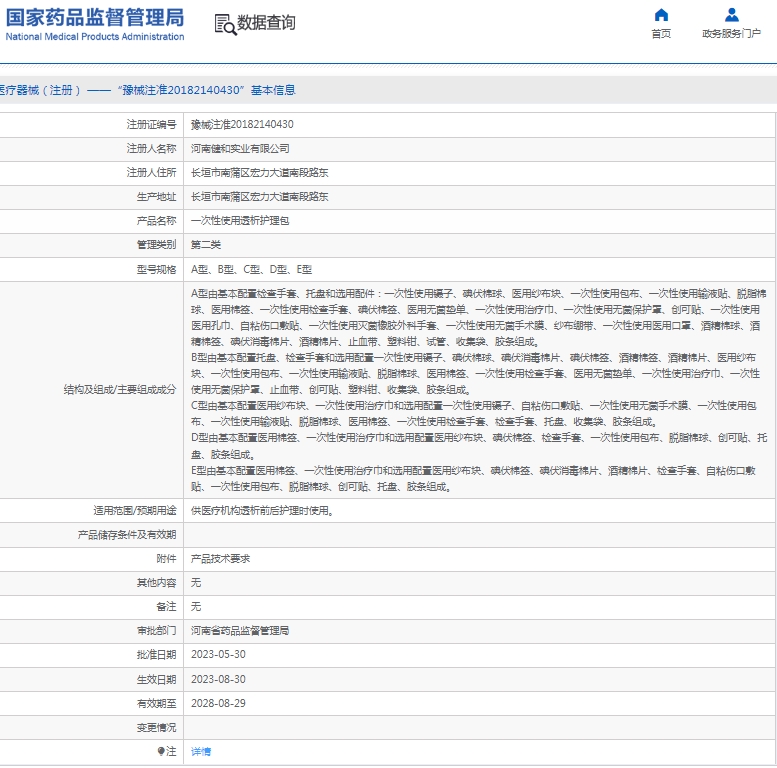Click the 数据查询 search document icon
Viewport: 777px width, 768px height.
(x=225, y=24)
